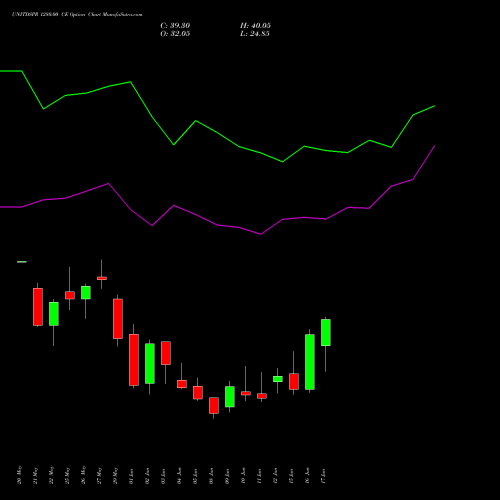Click the green candlestick for 02 Jun
This screenshot has width=500, height=500.
(x=150, y=363)
